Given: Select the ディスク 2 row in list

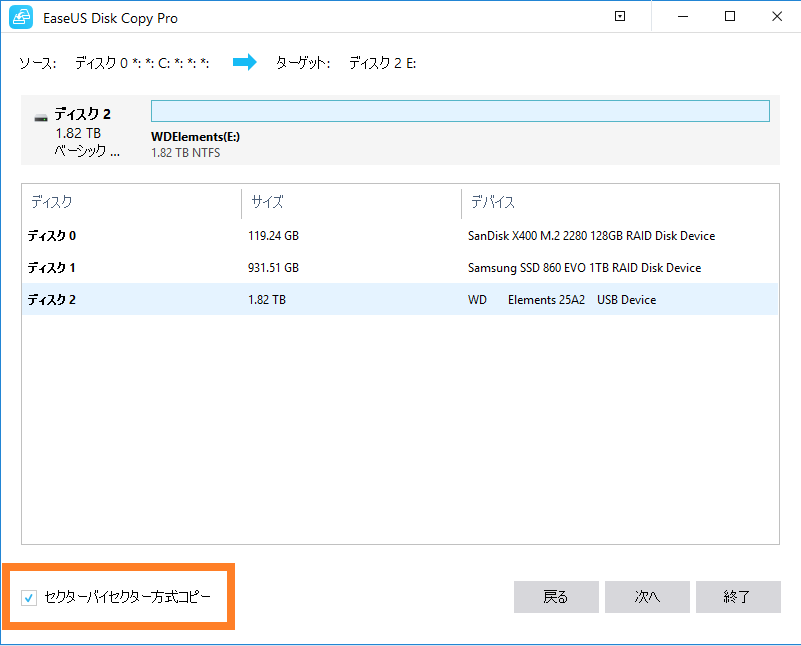Looking at the screenshot, I should [x=400, y=299].
